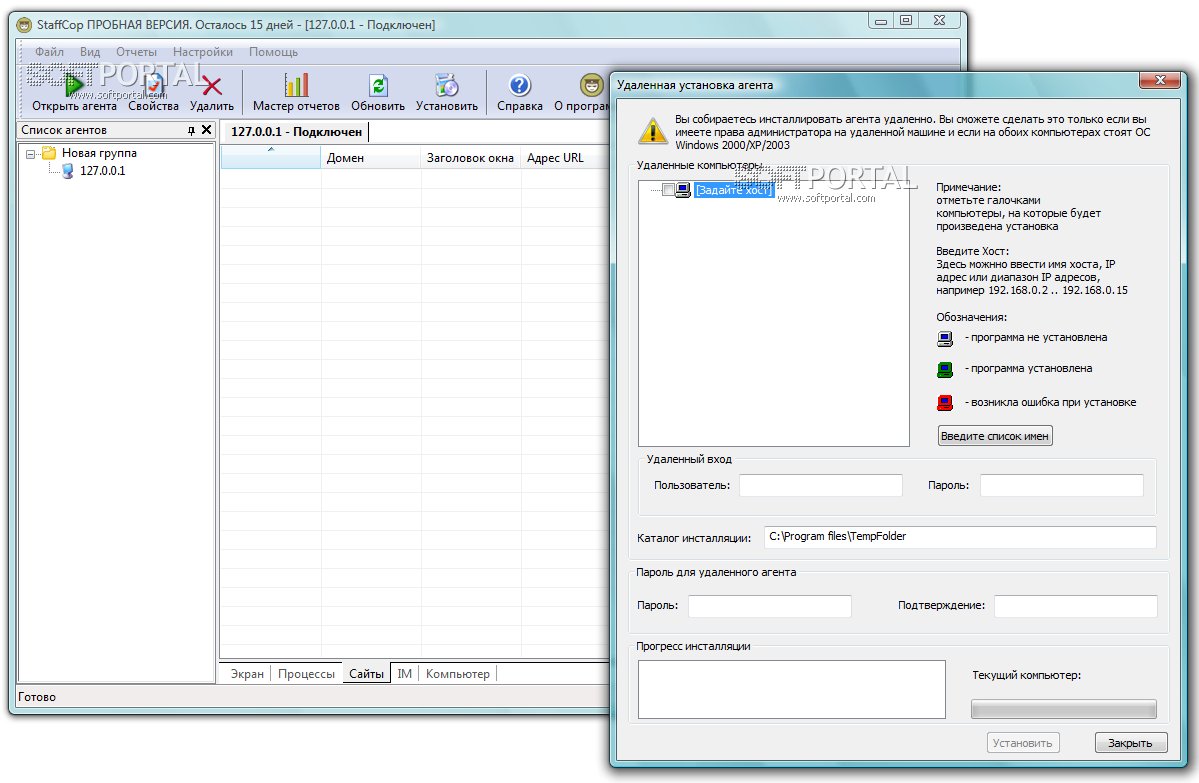Click inside the Прогресс инсталляции log box
This screenshot has width=1199, height=783.
(791, 690)
